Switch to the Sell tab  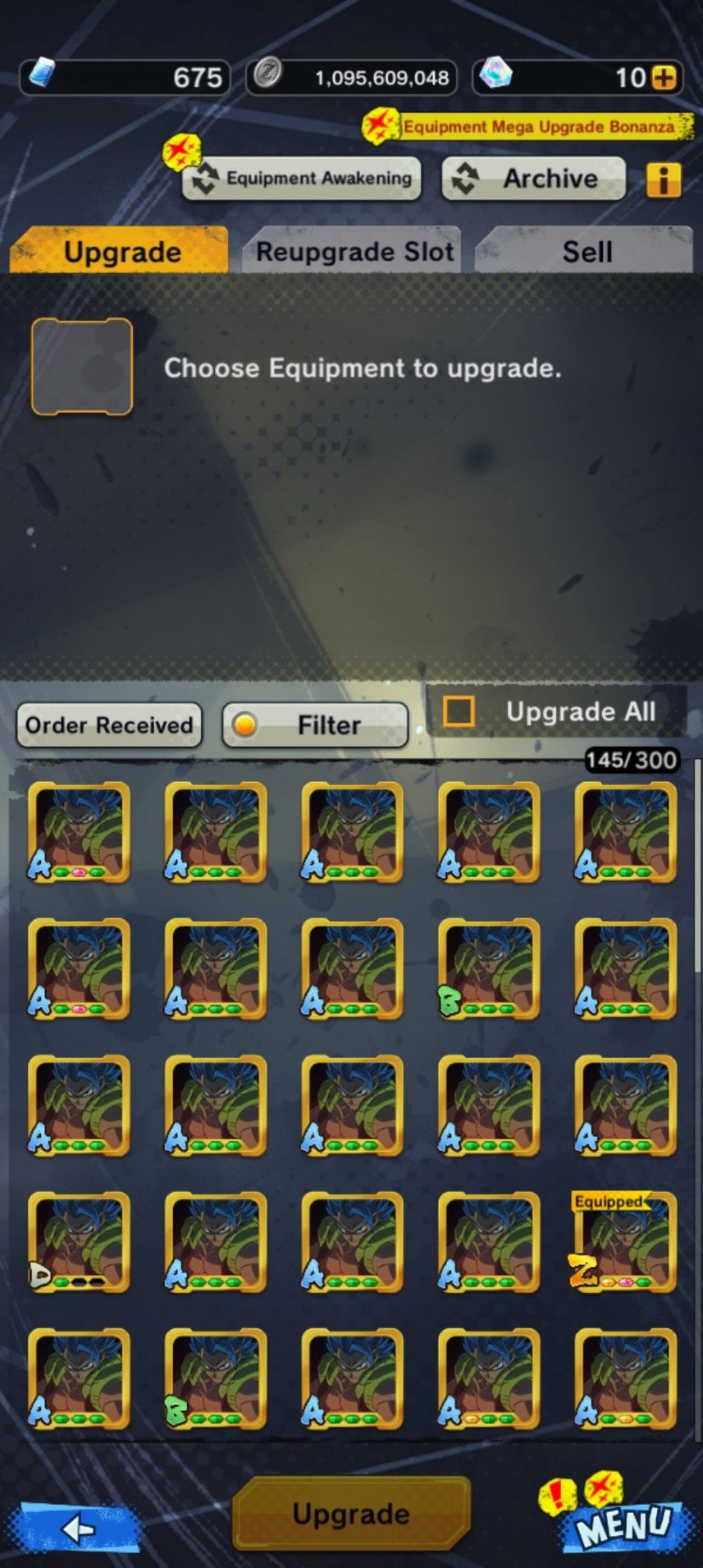(x=585, y=250)
